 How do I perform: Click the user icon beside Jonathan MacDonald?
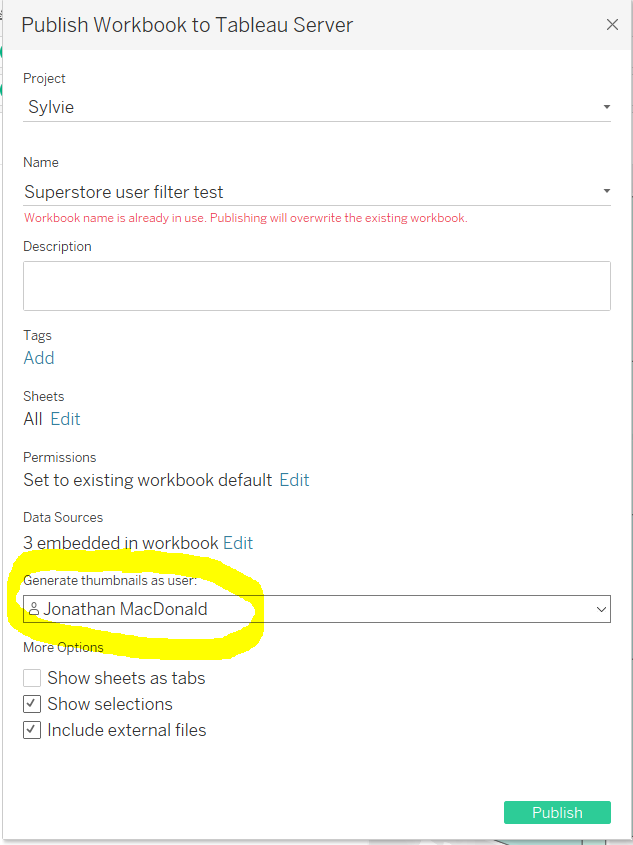pyautogui.click(x=34, y=609)
